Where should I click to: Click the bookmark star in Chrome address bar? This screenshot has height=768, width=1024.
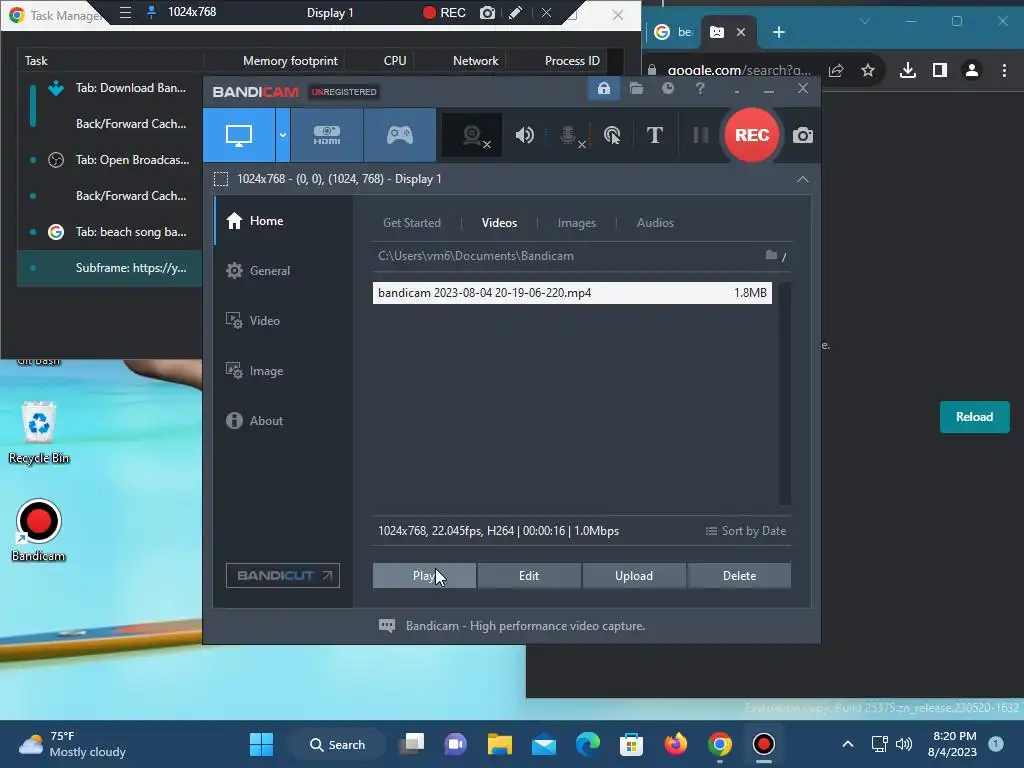click(x=867, y=70)
